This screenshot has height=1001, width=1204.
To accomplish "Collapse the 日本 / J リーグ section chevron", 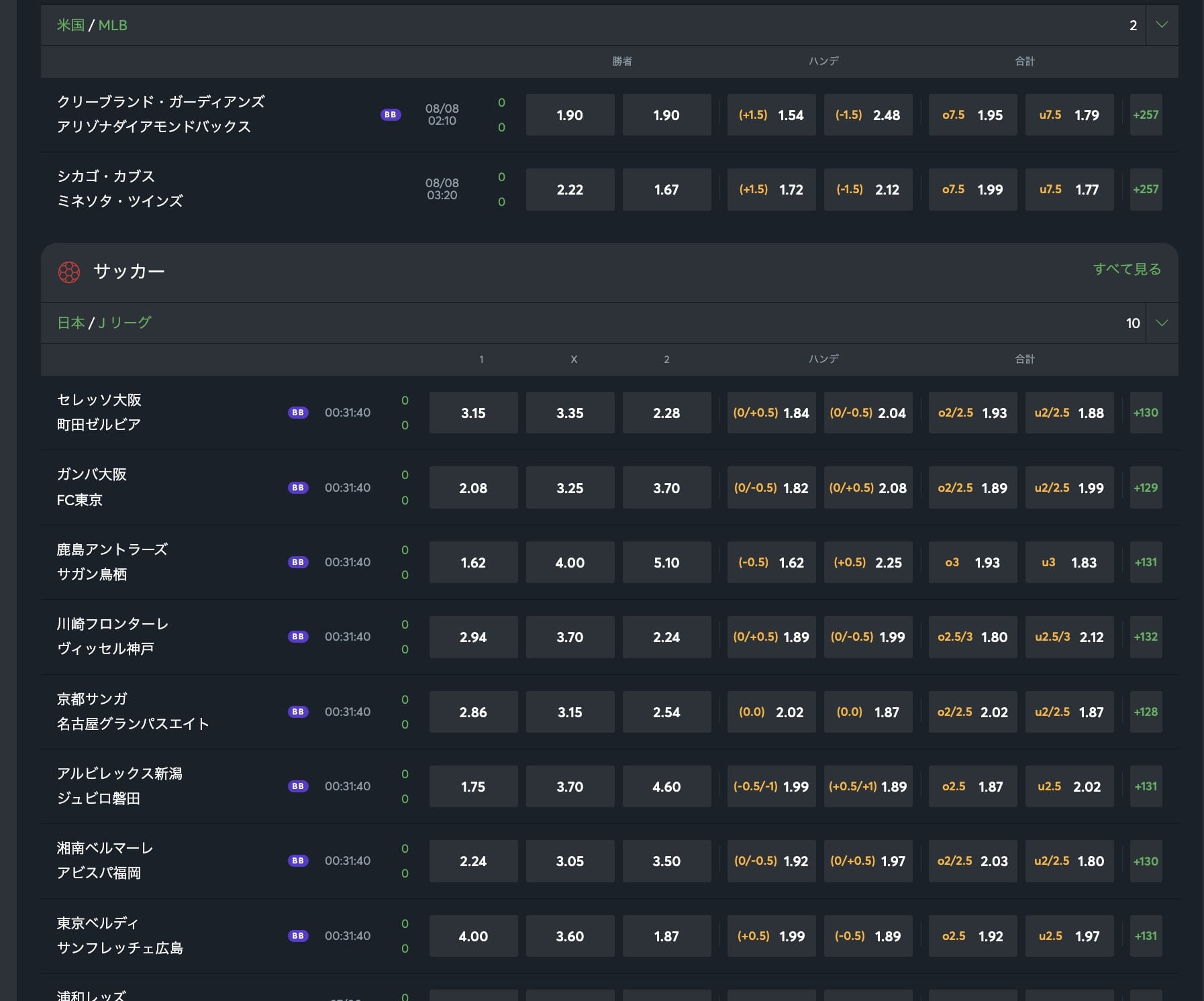I will (x=1162, y=323).
